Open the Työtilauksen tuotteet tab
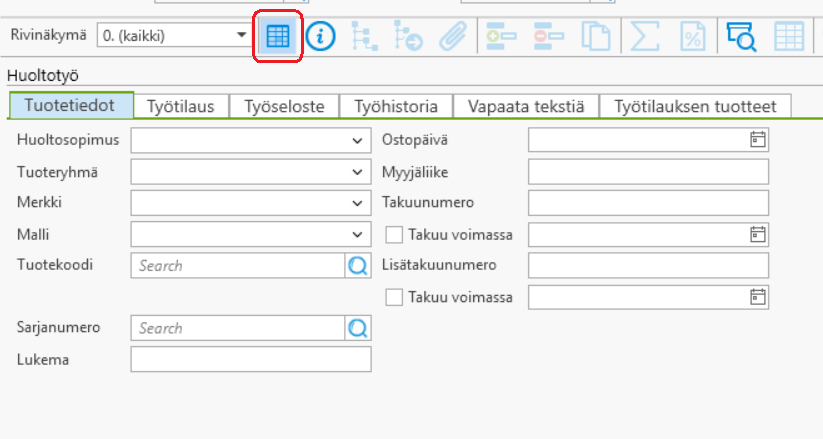Screen dimensions: 823x439 tap(695, 106)
